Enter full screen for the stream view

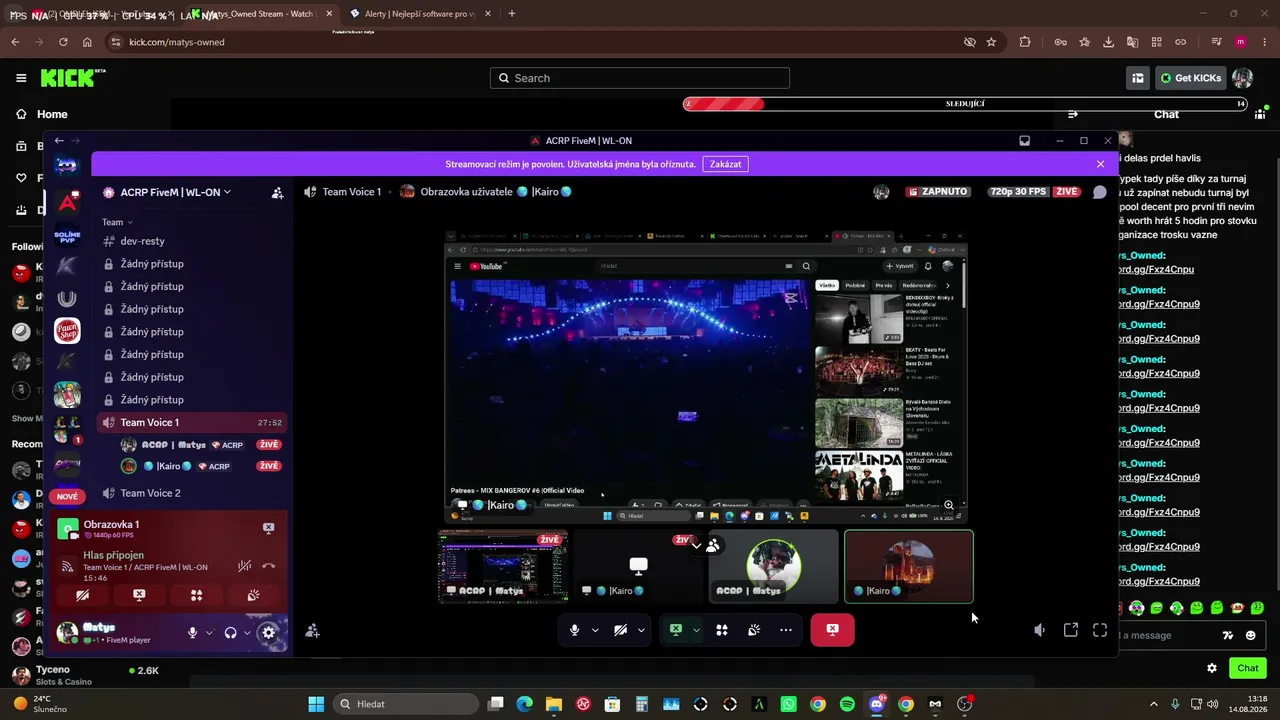point(1100,630)
